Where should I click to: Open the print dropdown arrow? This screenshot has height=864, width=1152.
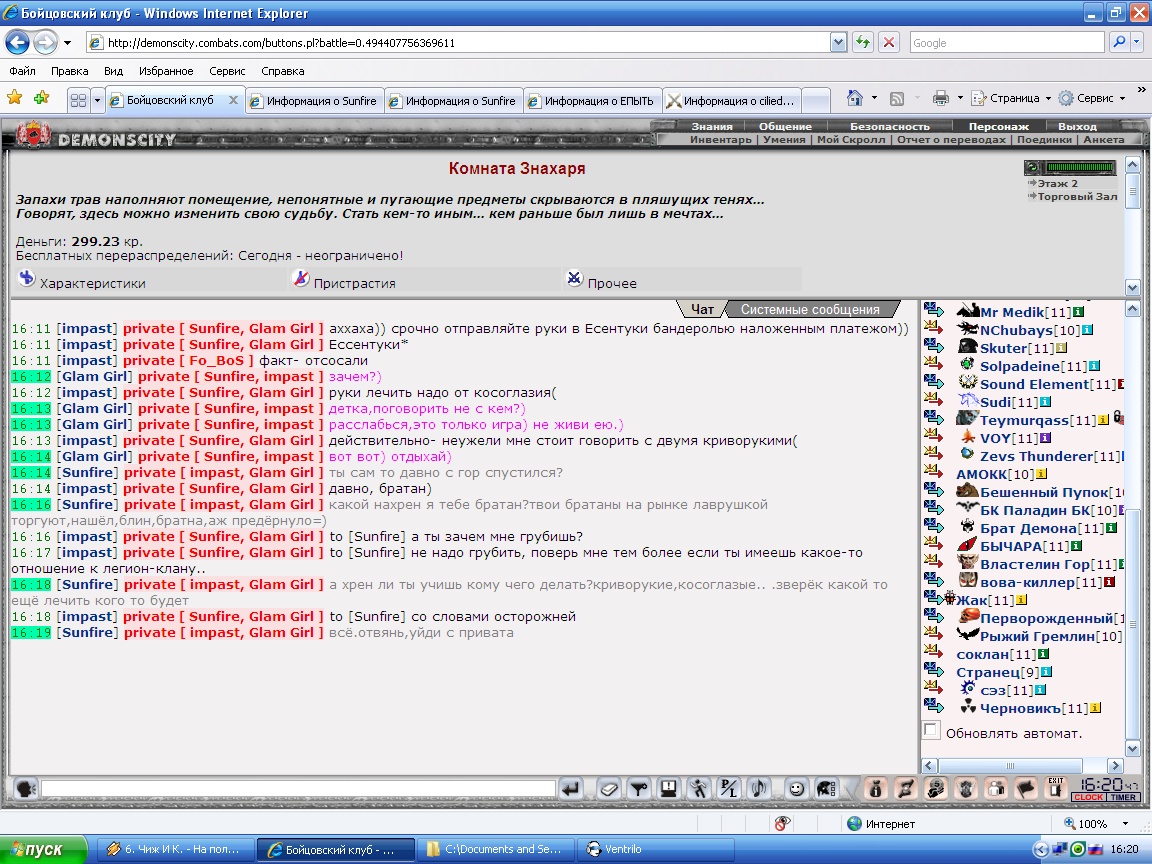960,98
